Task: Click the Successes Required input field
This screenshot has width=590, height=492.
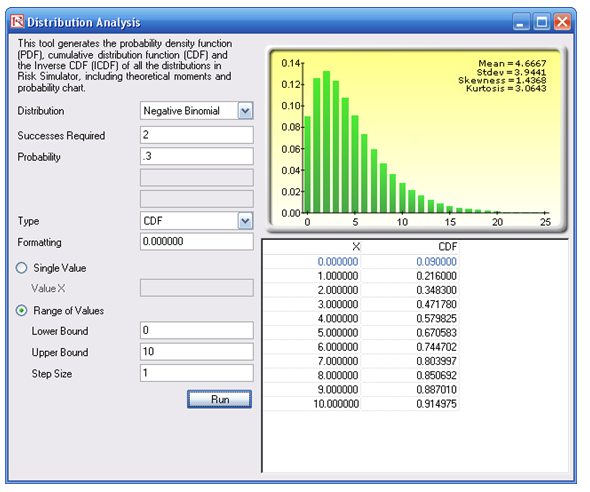Action: click(196, 135)
